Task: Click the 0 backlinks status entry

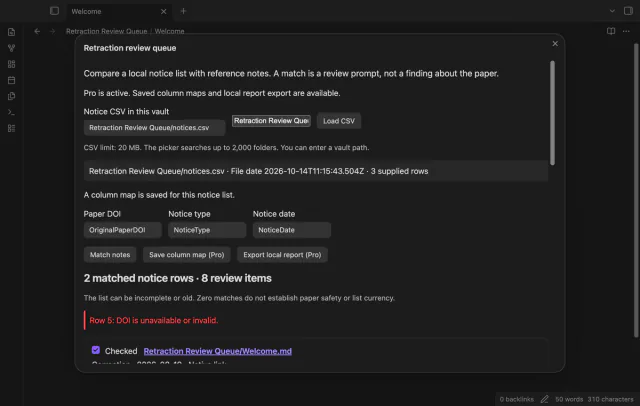Action: (516, 399)
